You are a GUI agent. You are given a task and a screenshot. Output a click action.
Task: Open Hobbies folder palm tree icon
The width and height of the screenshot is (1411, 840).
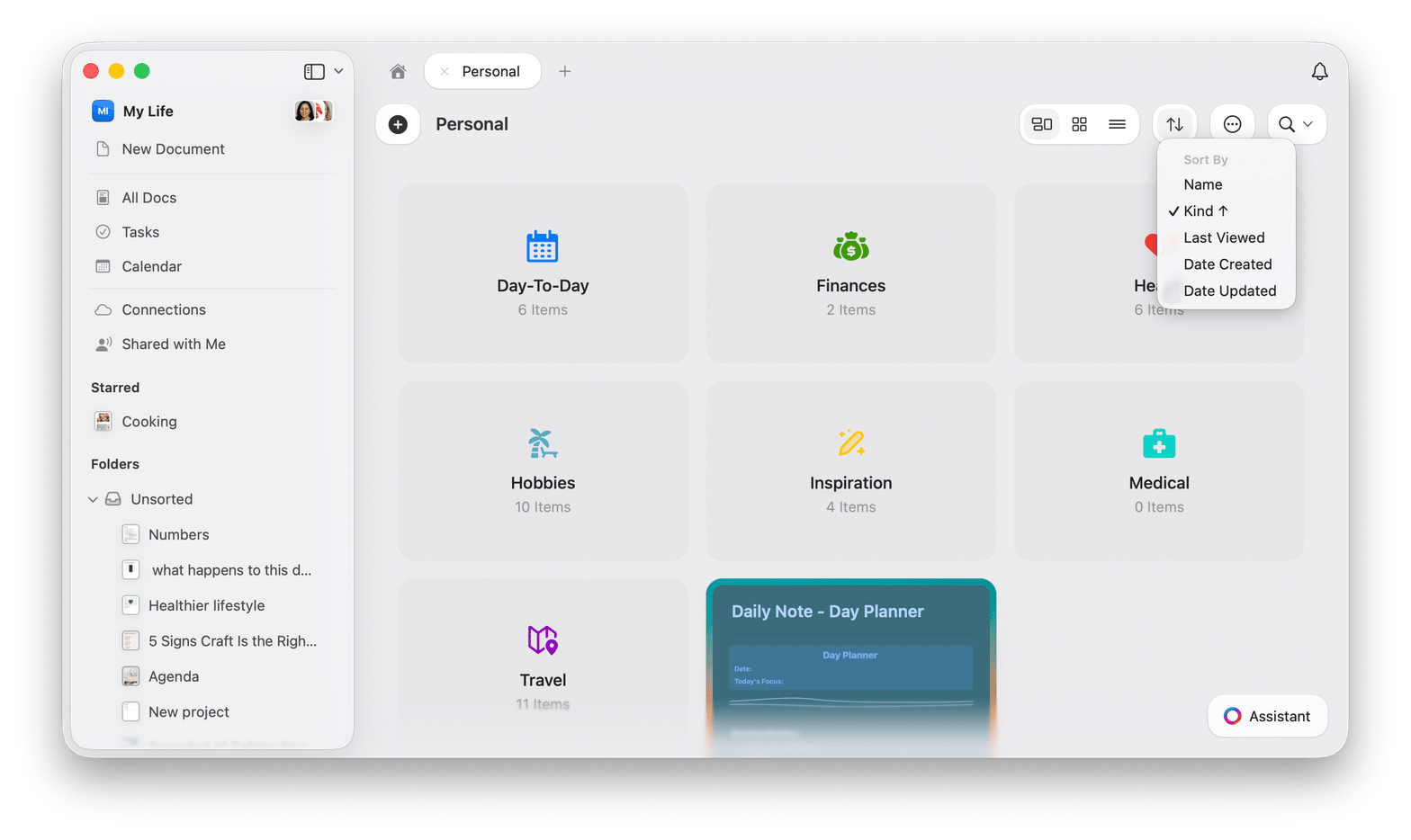point(543,442)
